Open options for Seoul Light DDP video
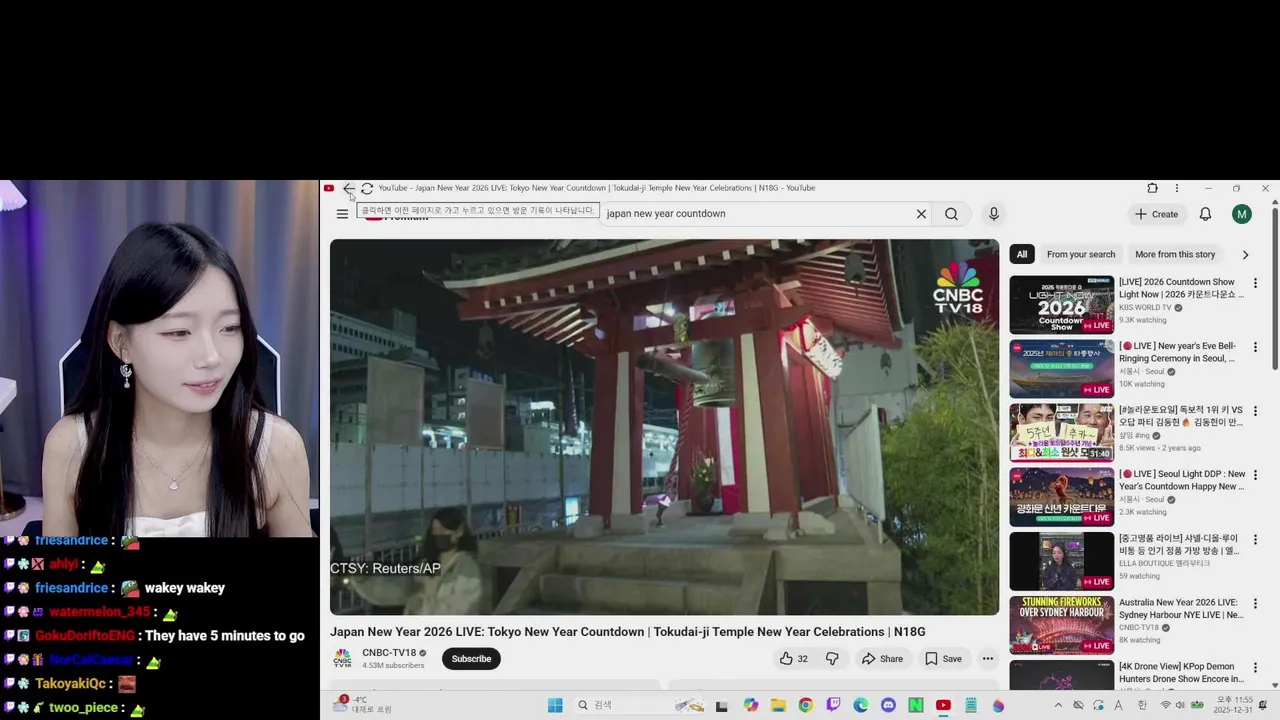 (x=1255, y=476)
